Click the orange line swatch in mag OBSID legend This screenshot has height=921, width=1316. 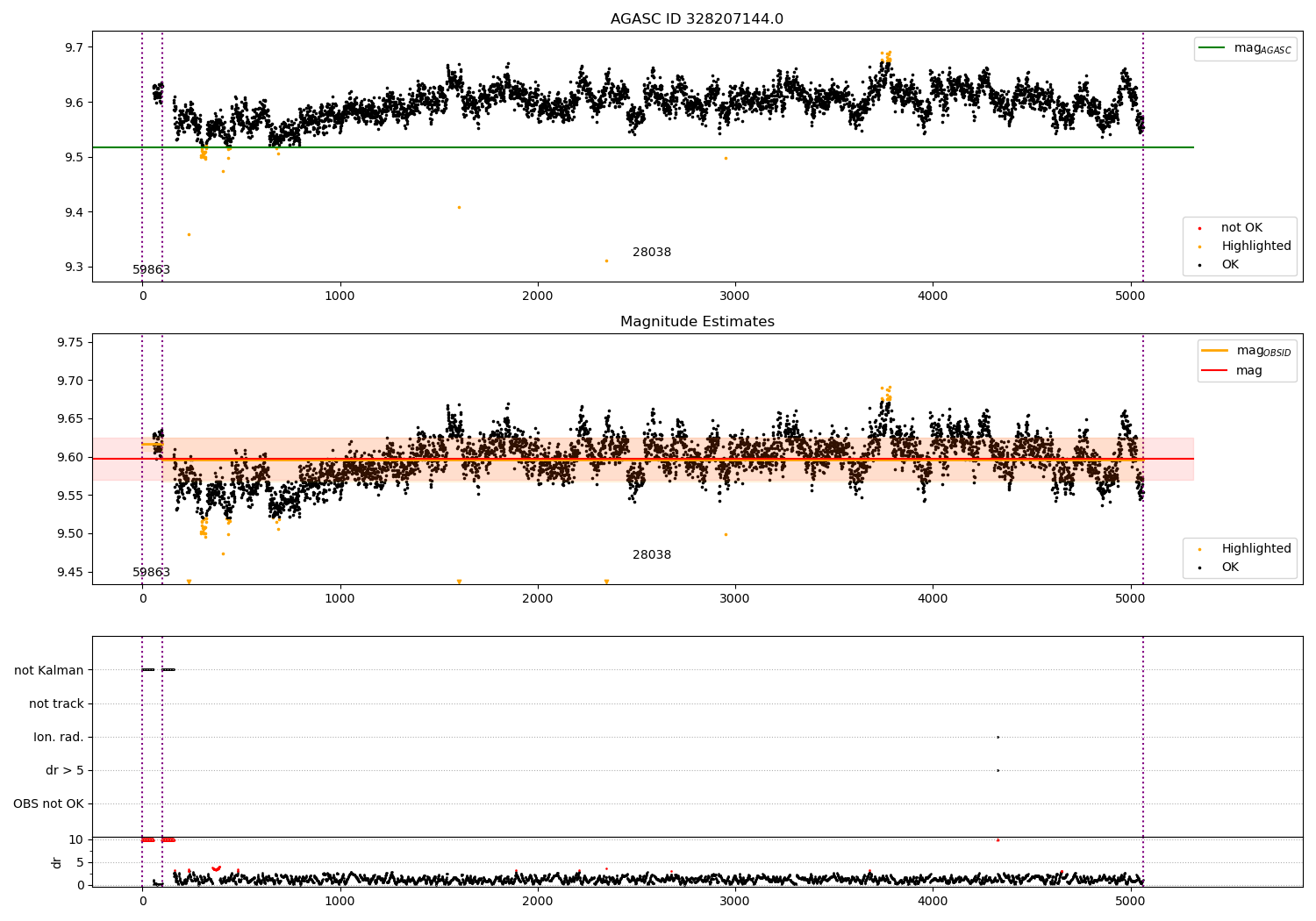[x=1215, y=351]
